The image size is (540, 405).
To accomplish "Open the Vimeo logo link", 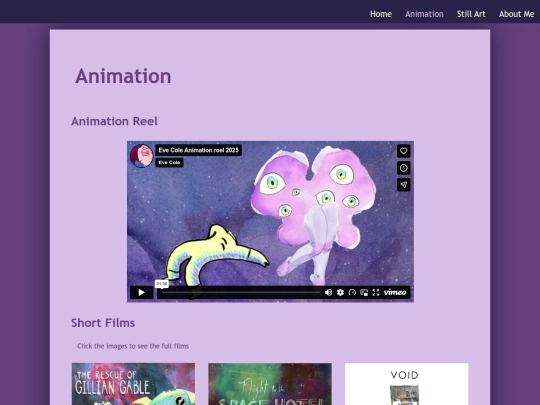I will tap(395, 292).
